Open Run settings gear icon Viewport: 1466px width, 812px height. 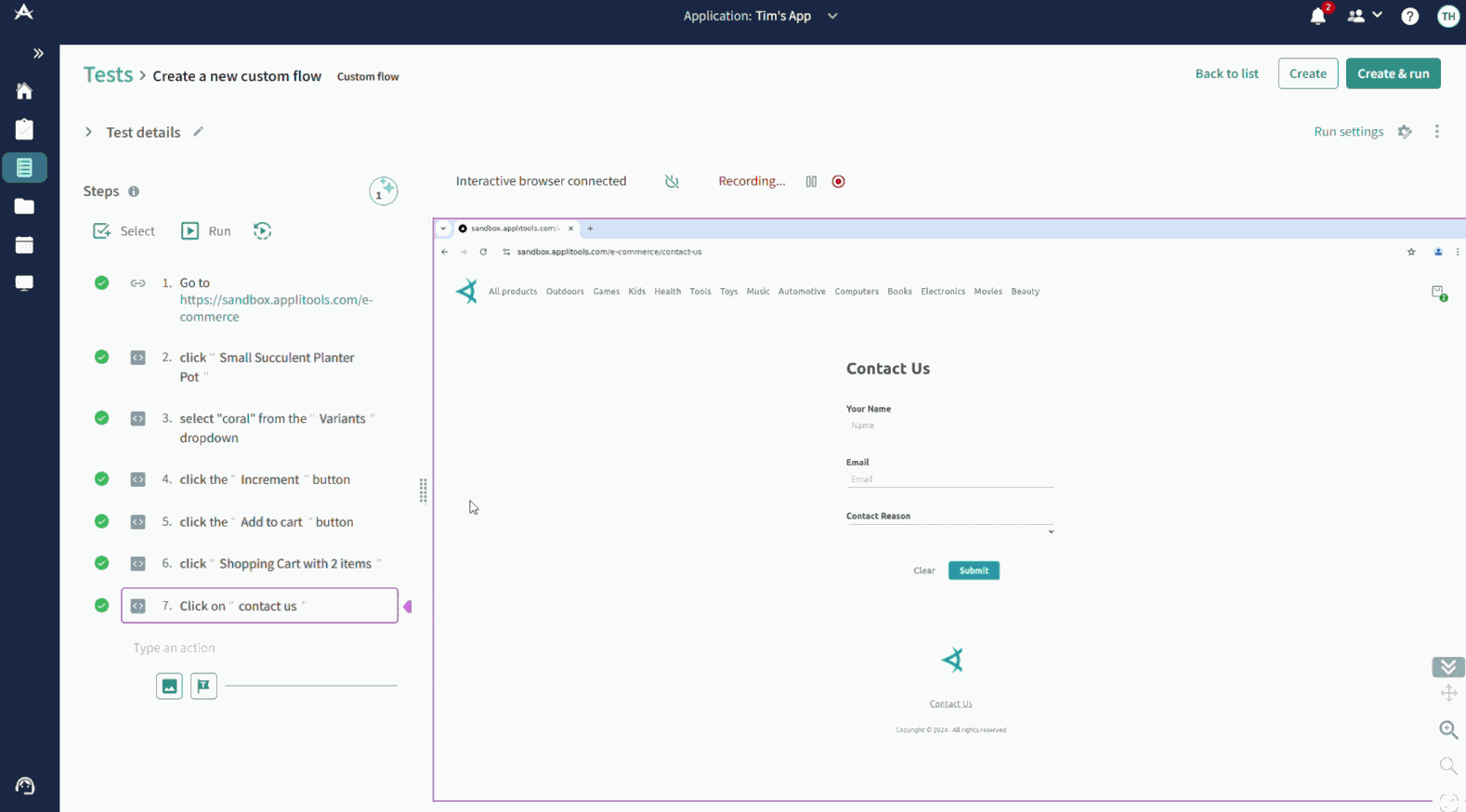pyautogui.click(x=1405, y=132)
